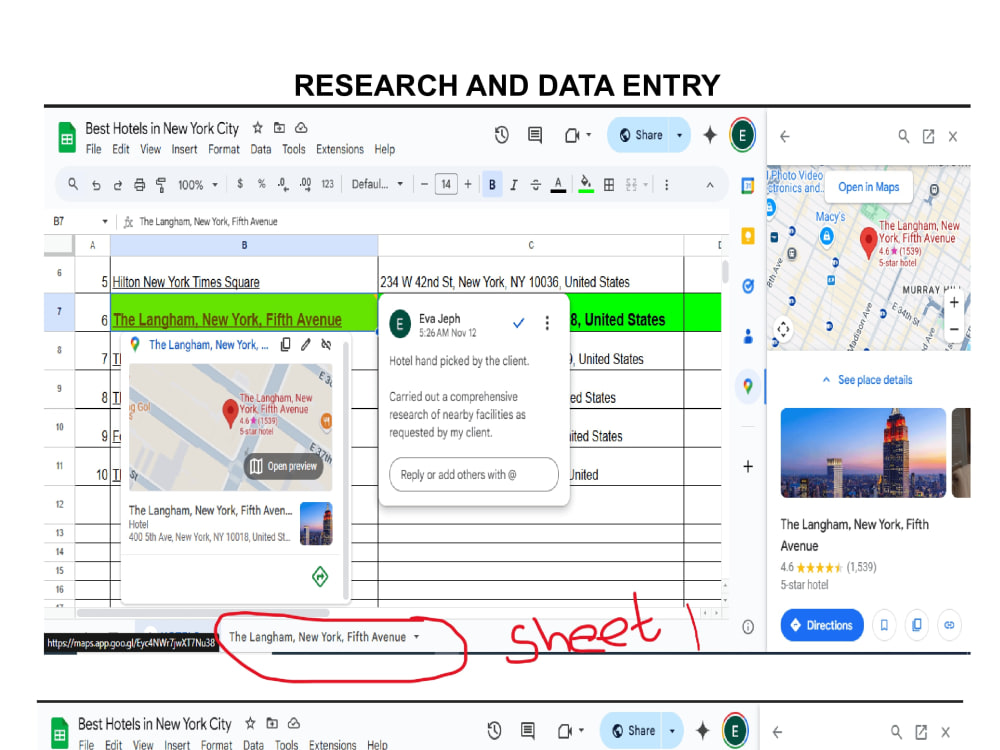Undo the last action
Viewport: 1000px width, 750px height.
click(96, 185)
